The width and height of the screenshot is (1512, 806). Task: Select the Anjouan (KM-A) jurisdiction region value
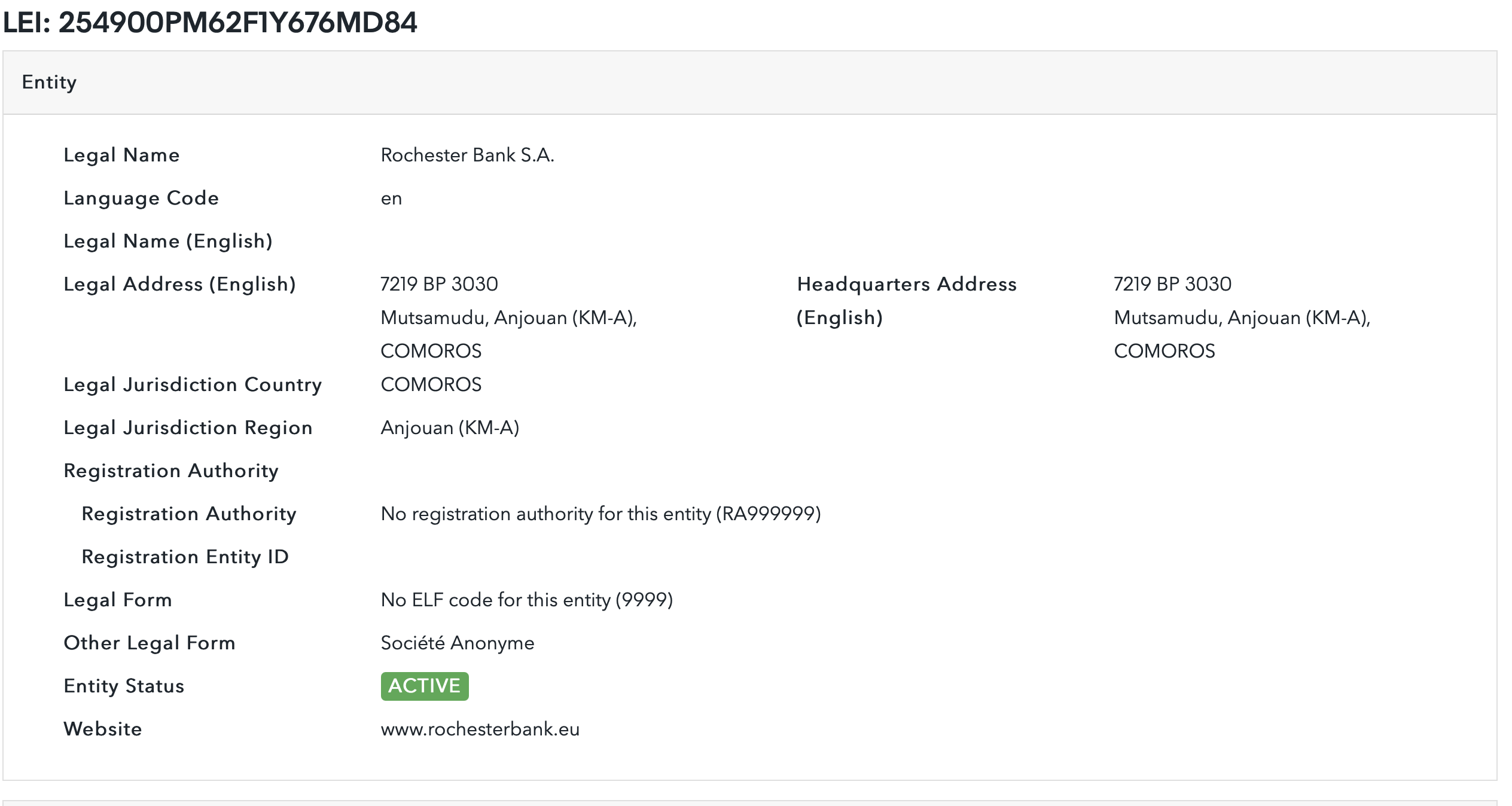pos(450,428)
